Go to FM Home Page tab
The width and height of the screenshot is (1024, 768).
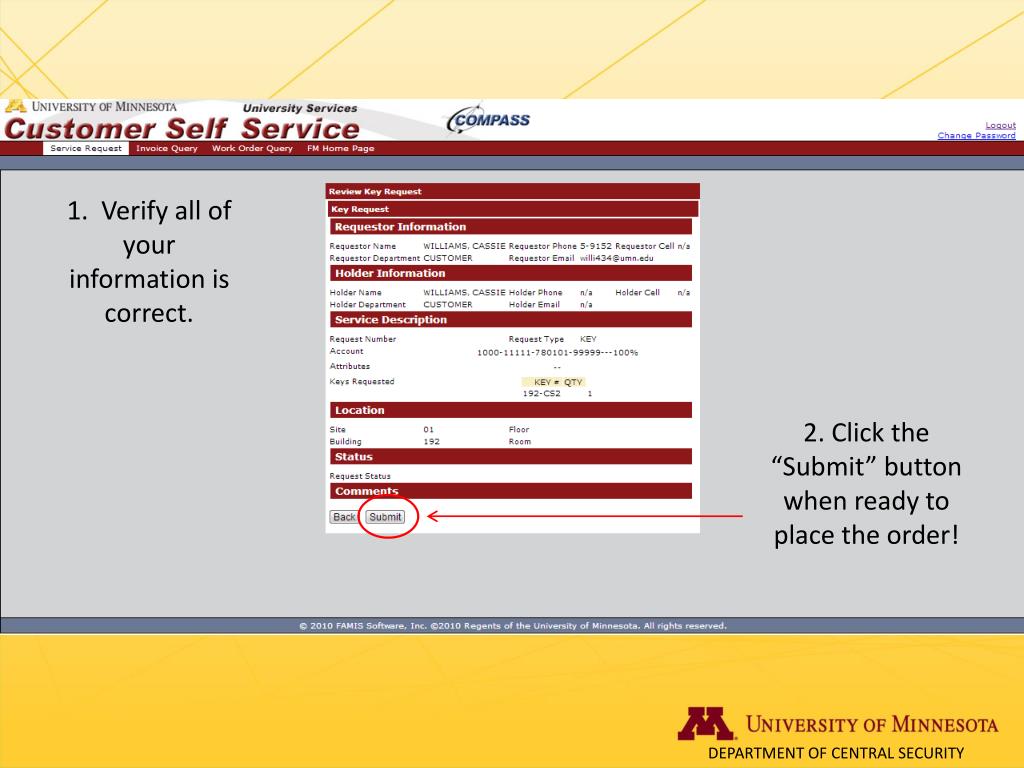coord(340,148)
